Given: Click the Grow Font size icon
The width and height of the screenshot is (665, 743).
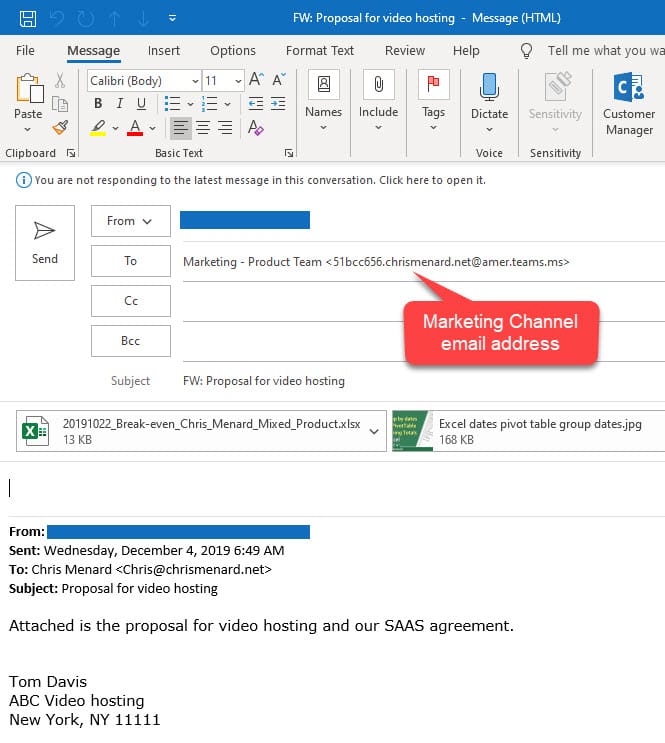Looking at the screenshot, I should coord(255,80).
